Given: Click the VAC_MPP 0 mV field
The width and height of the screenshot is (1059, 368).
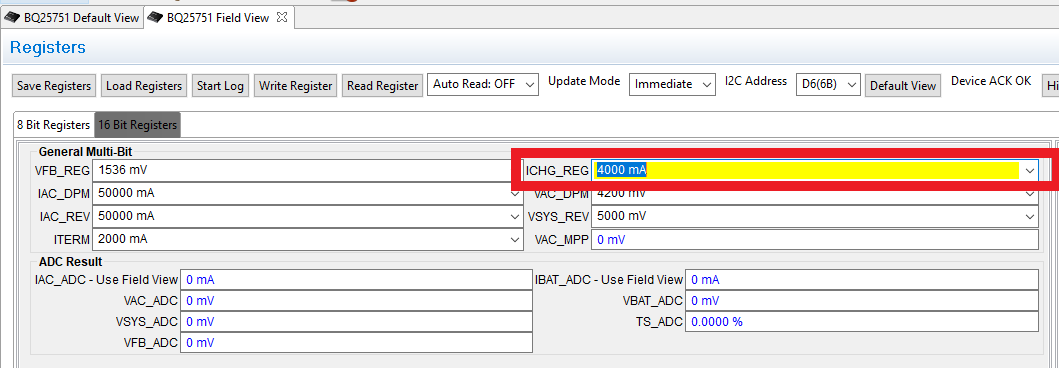Looking at the screenshot, I should [x=815, y=239].
